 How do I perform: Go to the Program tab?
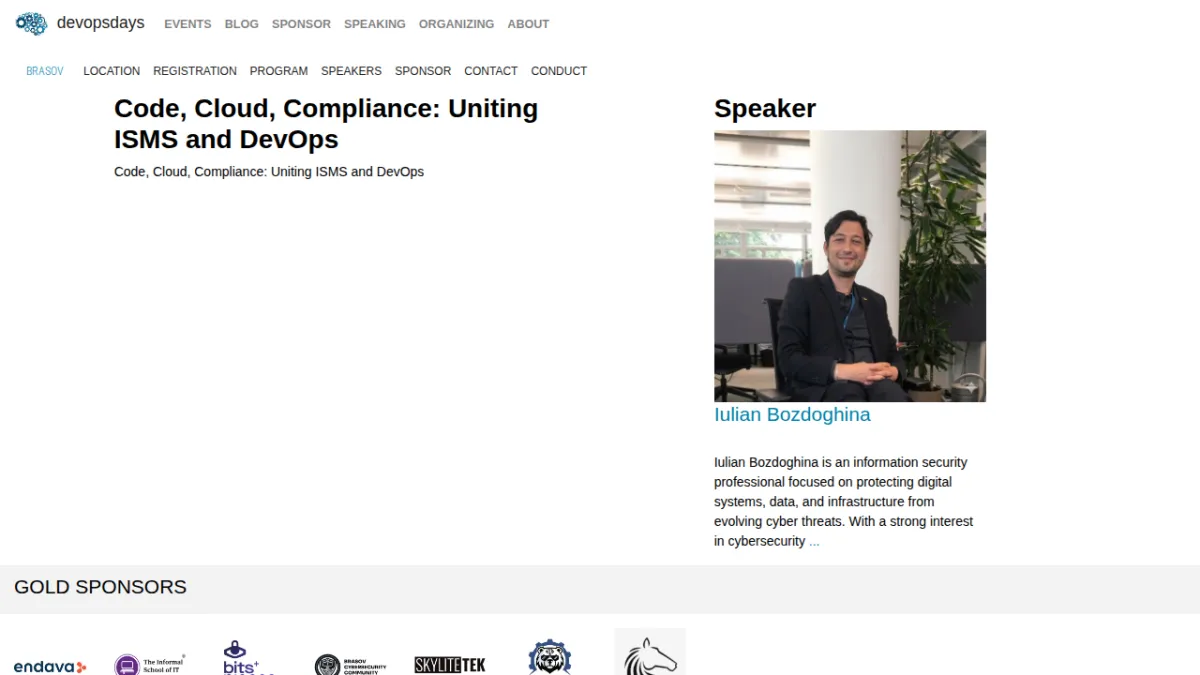(279, 71)
